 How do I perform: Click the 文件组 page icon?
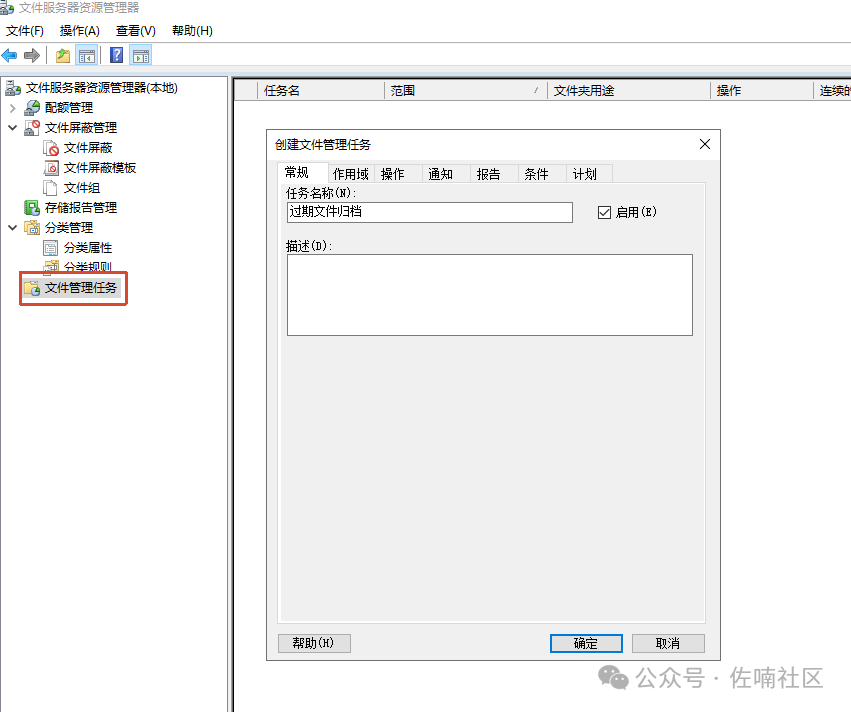click(50, 188)
